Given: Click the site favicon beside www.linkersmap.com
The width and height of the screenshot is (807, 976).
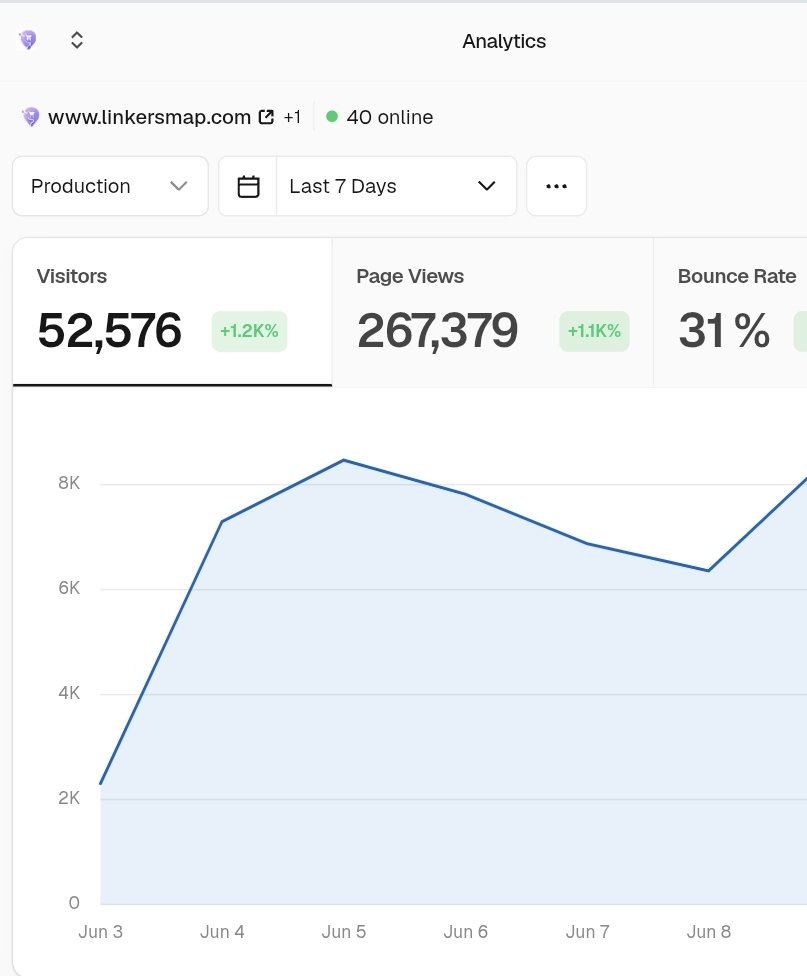Looking at the screenshot, I should tap(31, 117).
